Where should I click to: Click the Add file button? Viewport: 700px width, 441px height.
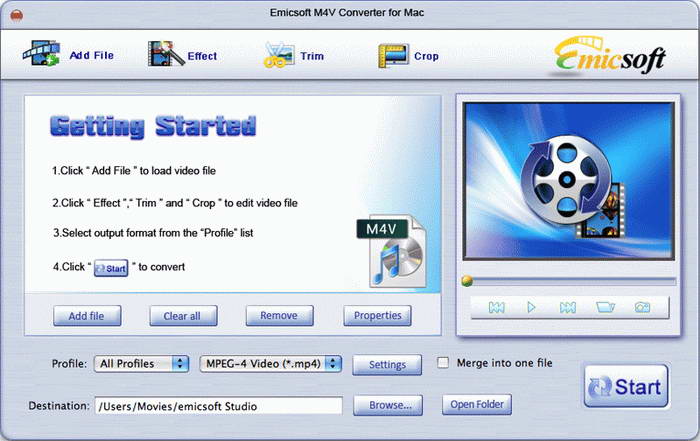pyautogui.click(x=87, y=316)
